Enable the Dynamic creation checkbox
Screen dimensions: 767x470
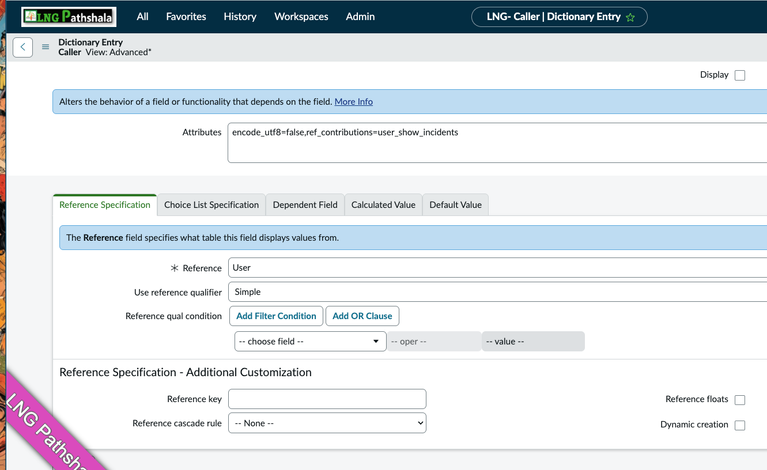[x=740, y=425]
